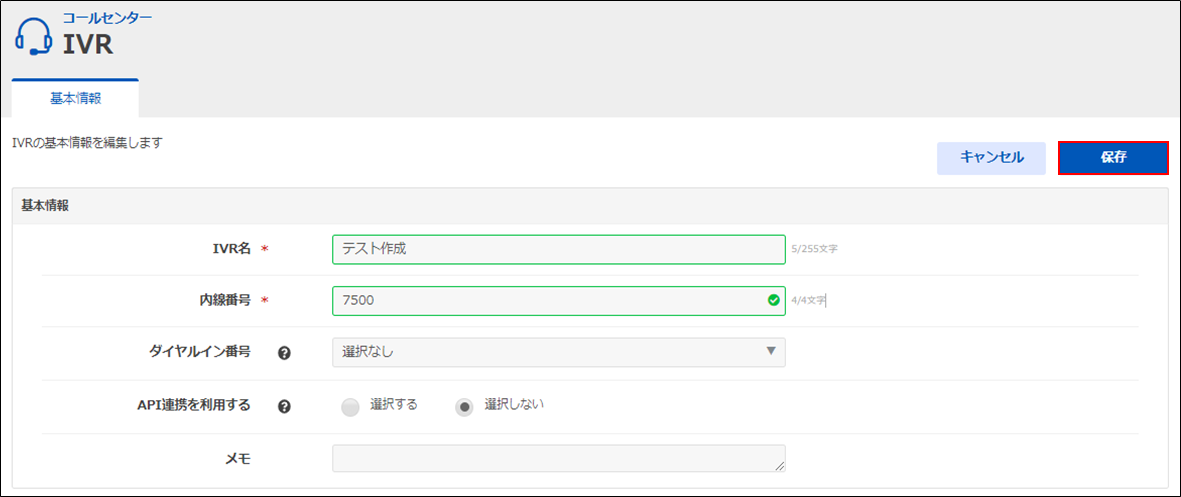Show help for ダイヤルイン番号 question icon
The image size is (1181, 497).
[x=284, y=353]
